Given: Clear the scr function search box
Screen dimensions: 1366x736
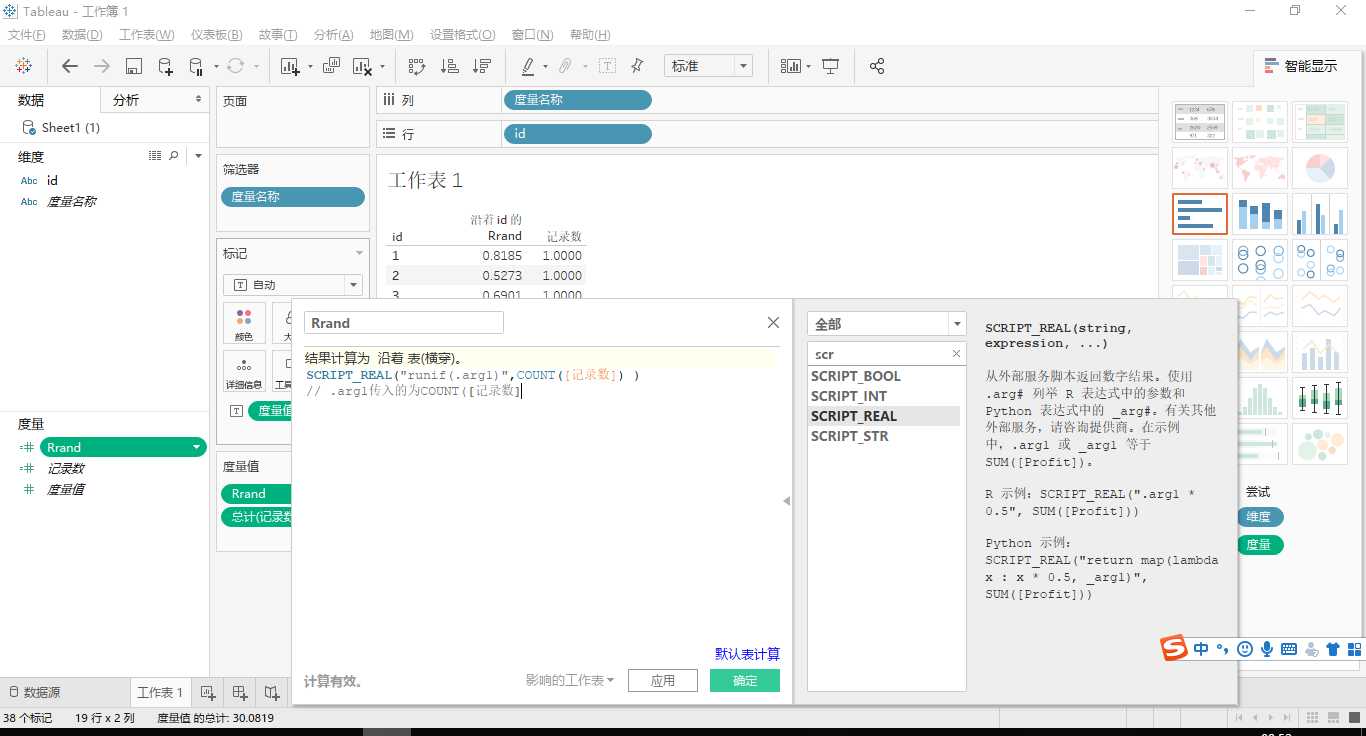Looking at the screenshot, I should pos(956,354).
